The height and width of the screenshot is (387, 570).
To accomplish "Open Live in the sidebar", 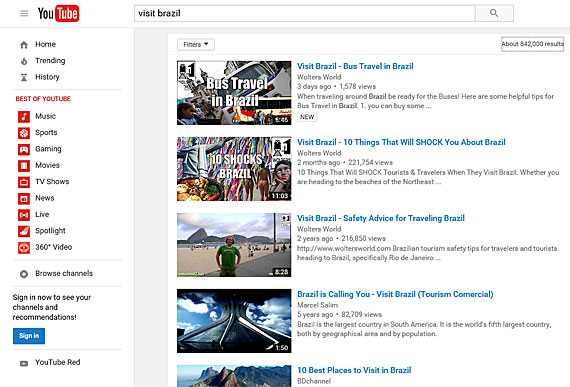I will coord(42,214).
